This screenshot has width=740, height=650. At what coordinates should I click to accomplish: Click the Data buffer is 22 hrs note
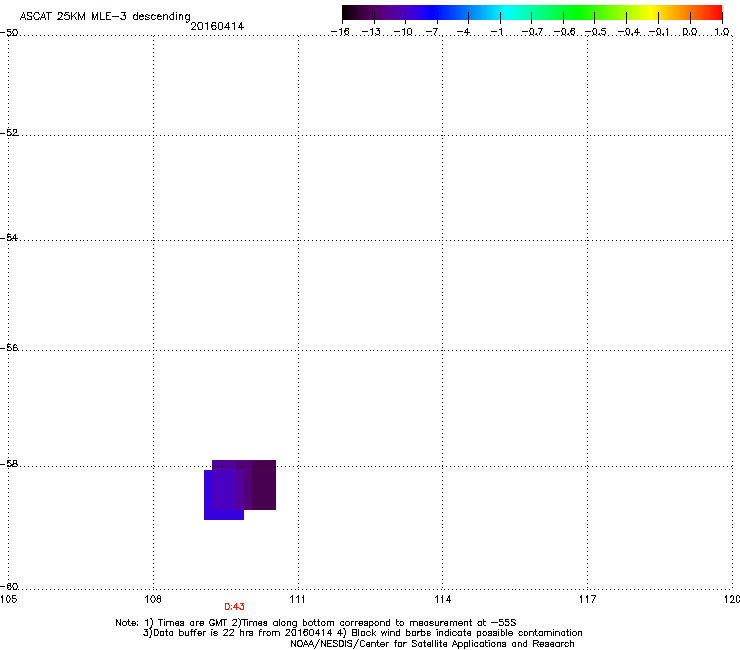(362, 633)
